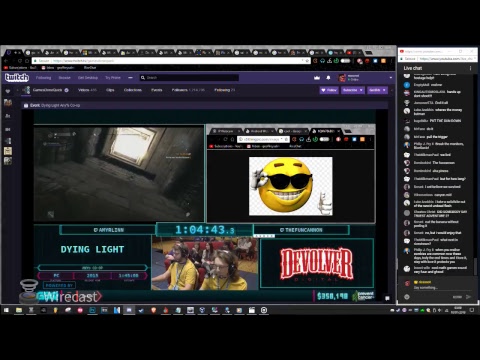Click the purple Follow heart button
This screenshot has width=480, height=360.
329,90
